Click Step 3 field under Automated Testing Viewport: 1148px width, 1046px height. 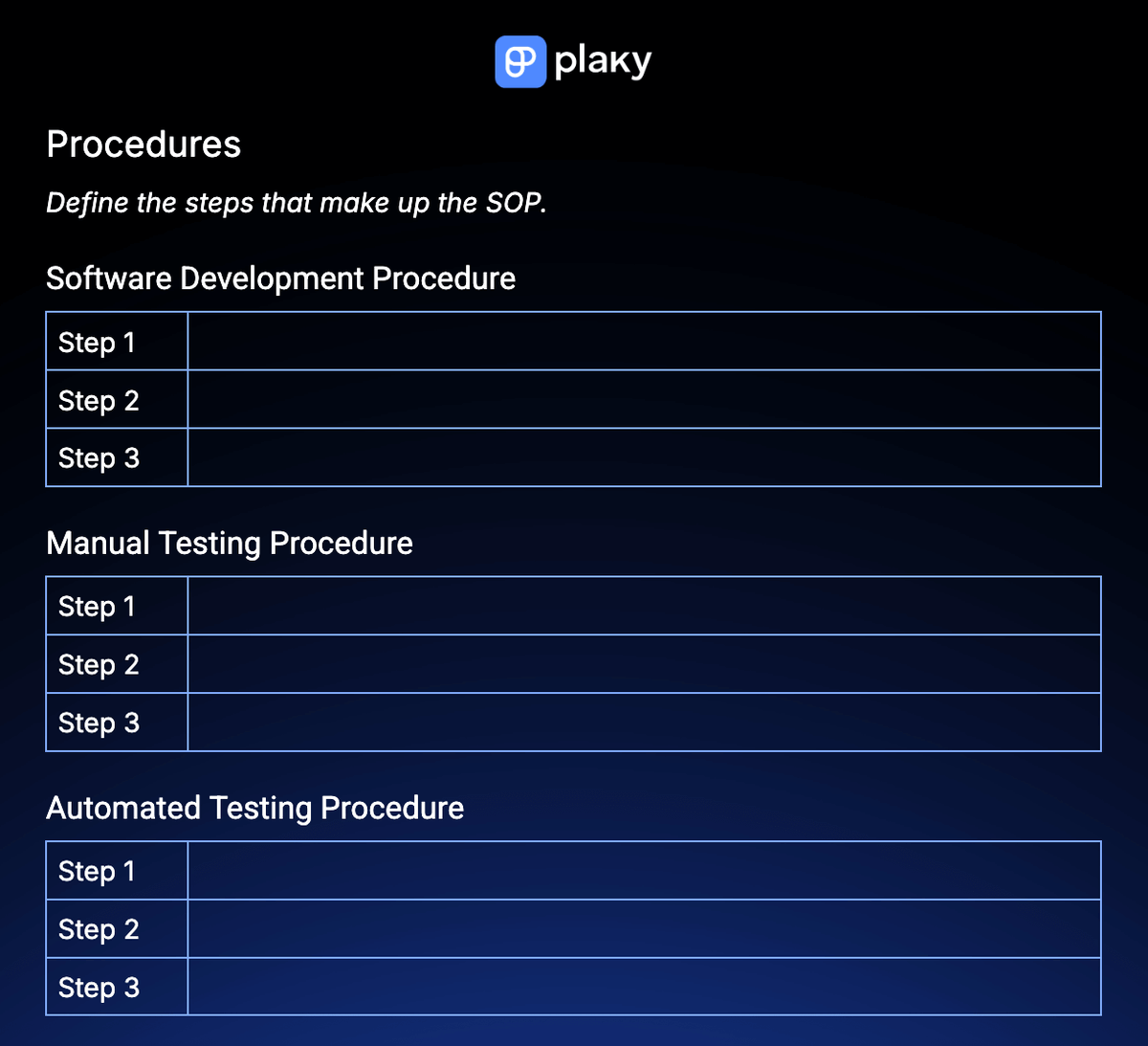644,987
